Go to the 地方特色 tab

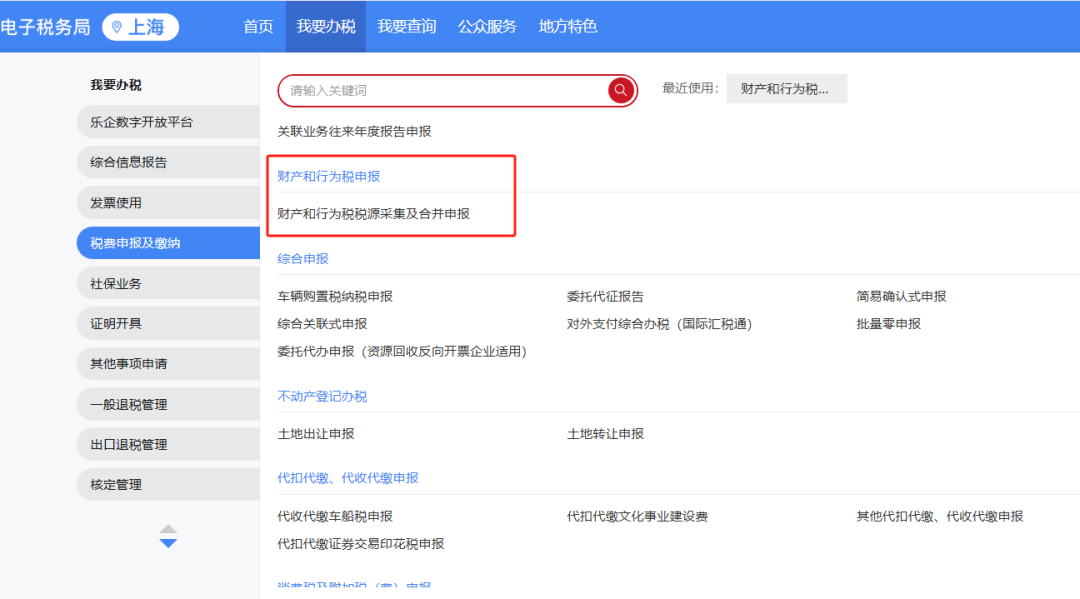coord(567,27)
